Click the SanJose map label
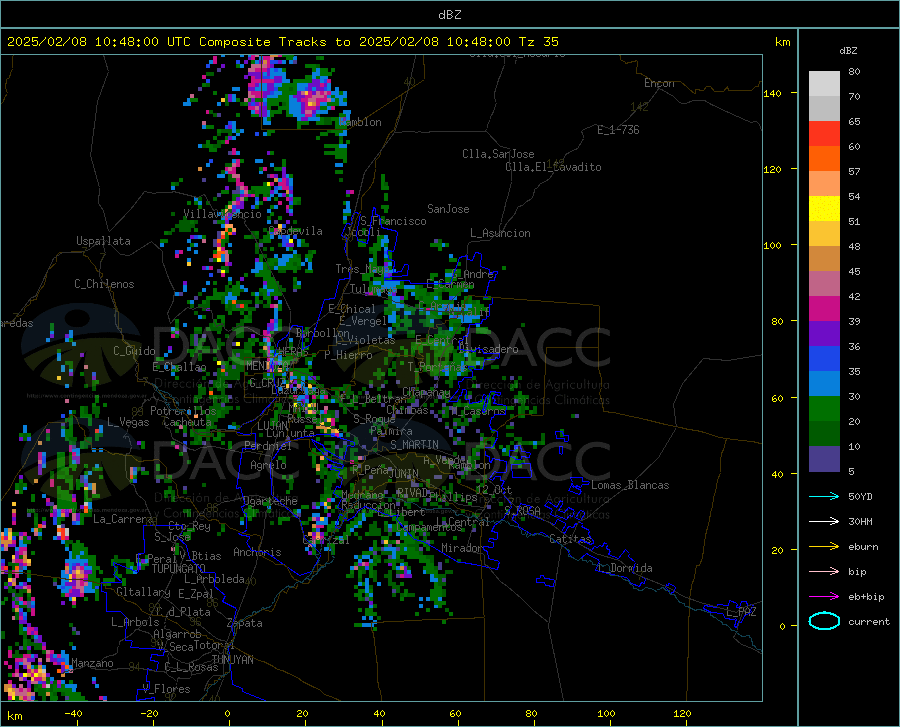Viewport: 900px width, 727px height. coord(448,209)
